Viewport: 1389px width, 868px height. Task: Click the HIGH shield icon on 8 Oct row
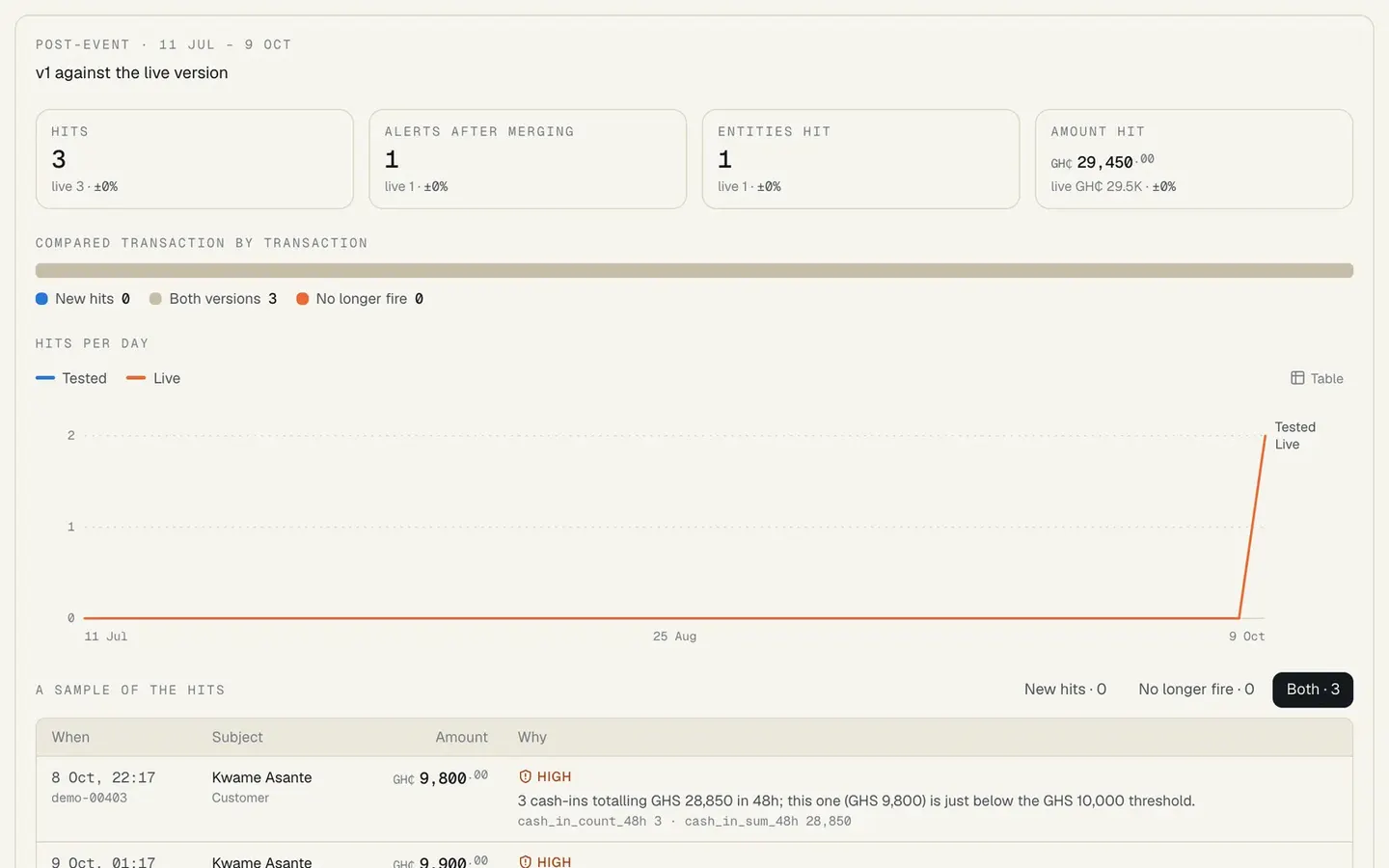(x=525, y=776)
